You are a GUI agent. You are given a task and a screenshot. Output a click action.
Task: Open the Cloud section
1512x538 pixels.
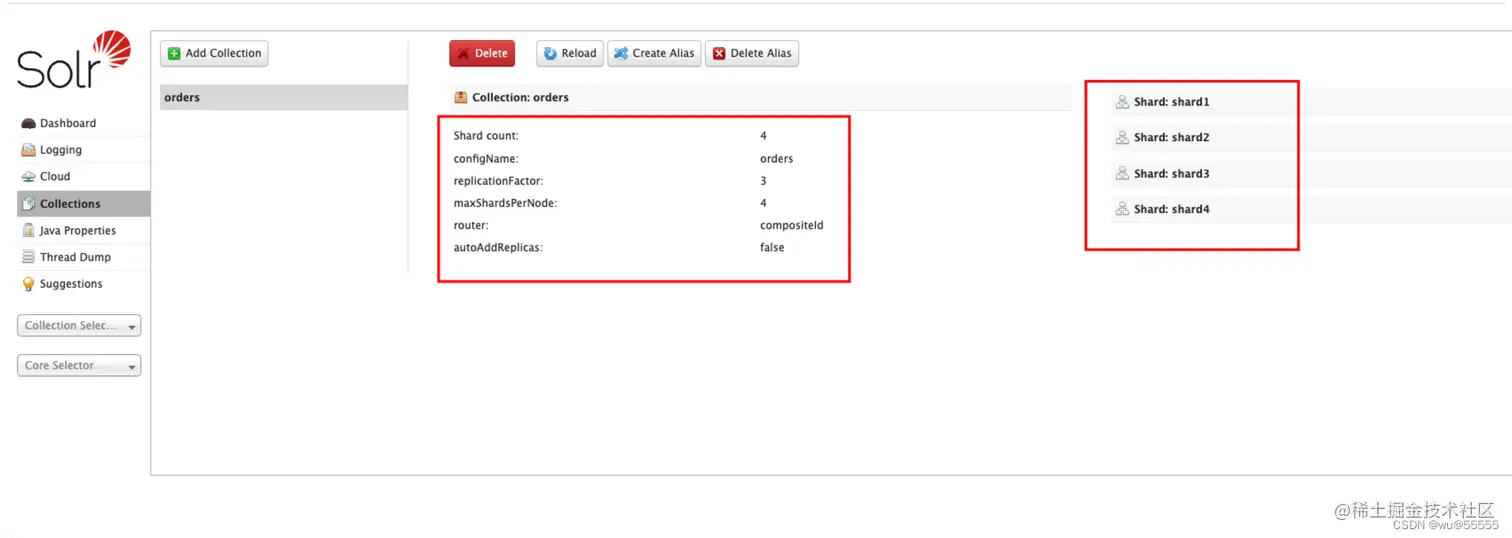click(83, 177)
